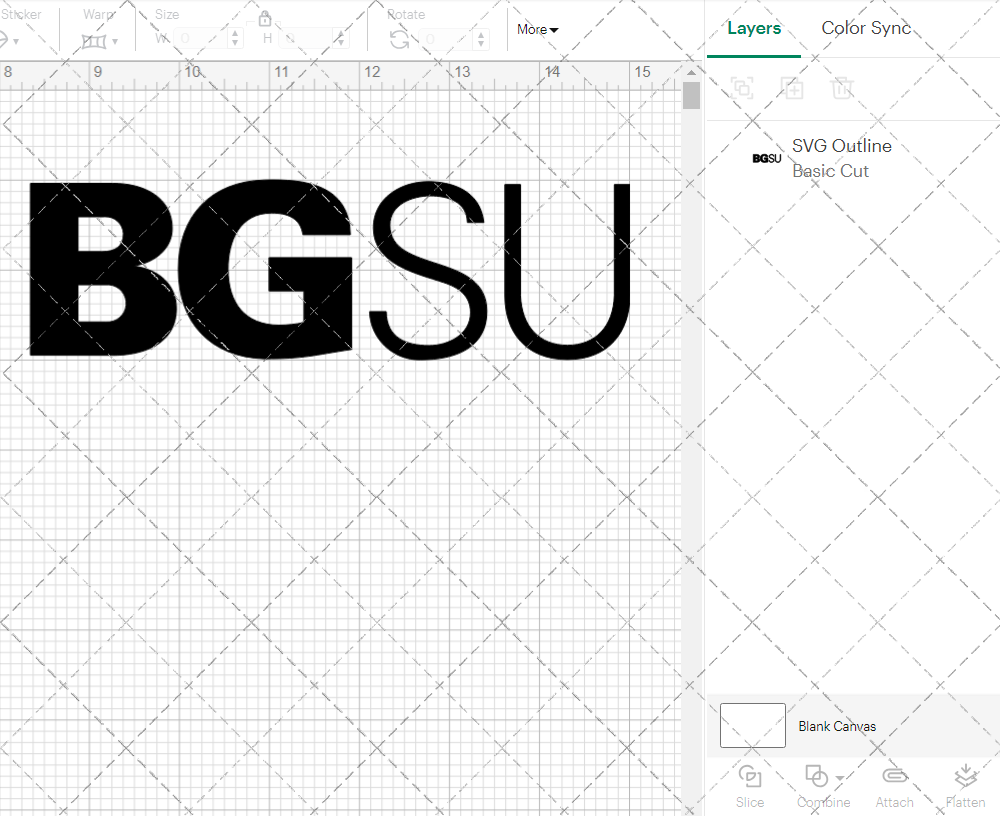Image resolution: width=1000 pixels, height=816 pixels.
Task: Switch to the Layers tab
Action: click(754, 28)
